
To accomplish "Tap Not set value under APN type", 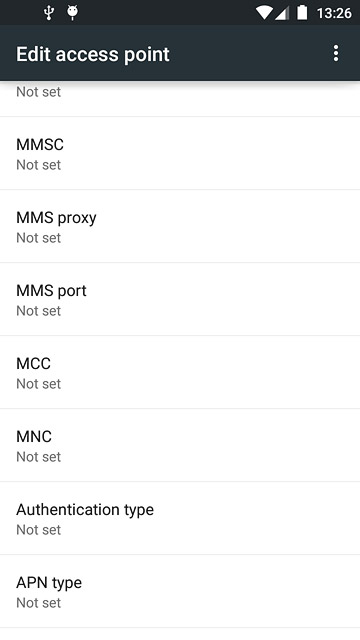I will (38, 603).
